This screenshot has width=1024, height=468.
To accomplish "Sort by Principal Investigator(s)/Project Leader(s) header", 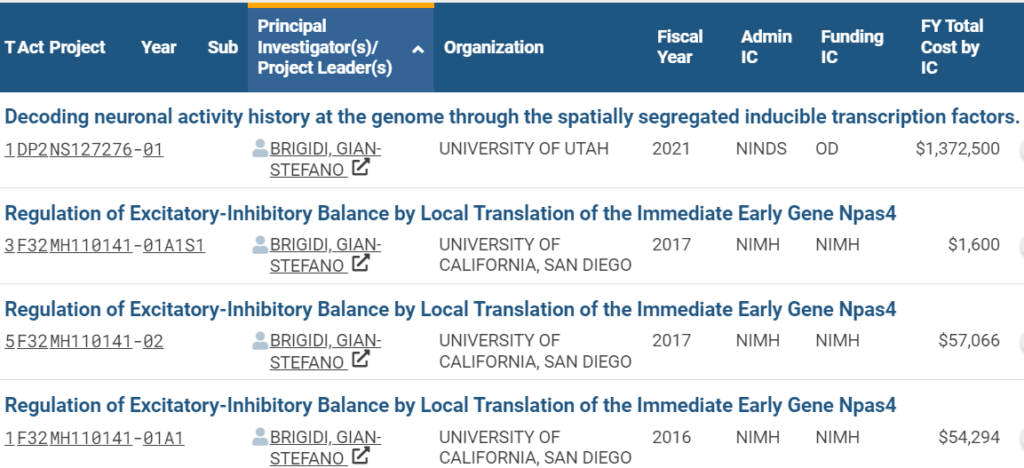I will 325,47.
